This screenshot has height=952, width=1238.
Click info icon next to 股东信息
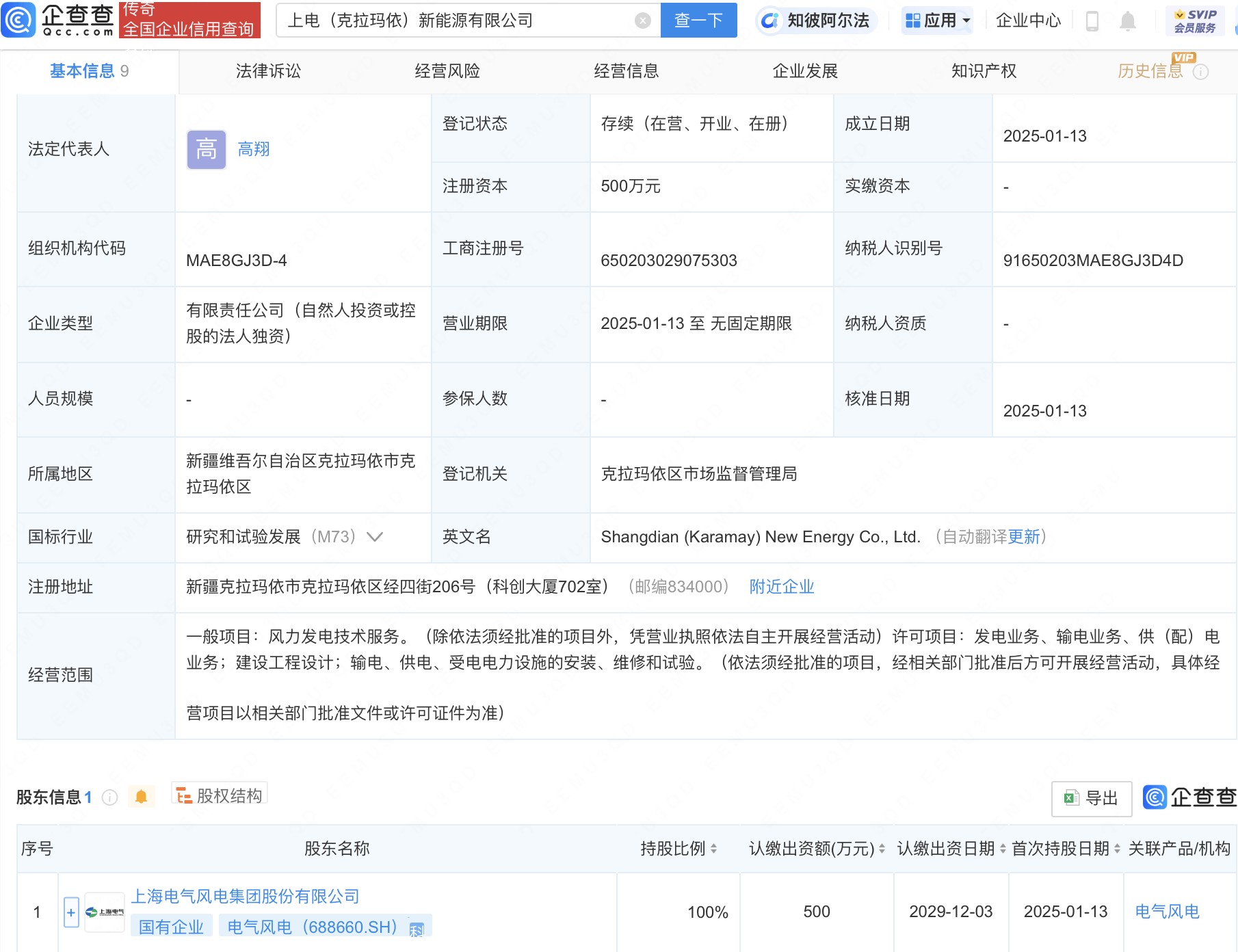click(109, 797)
